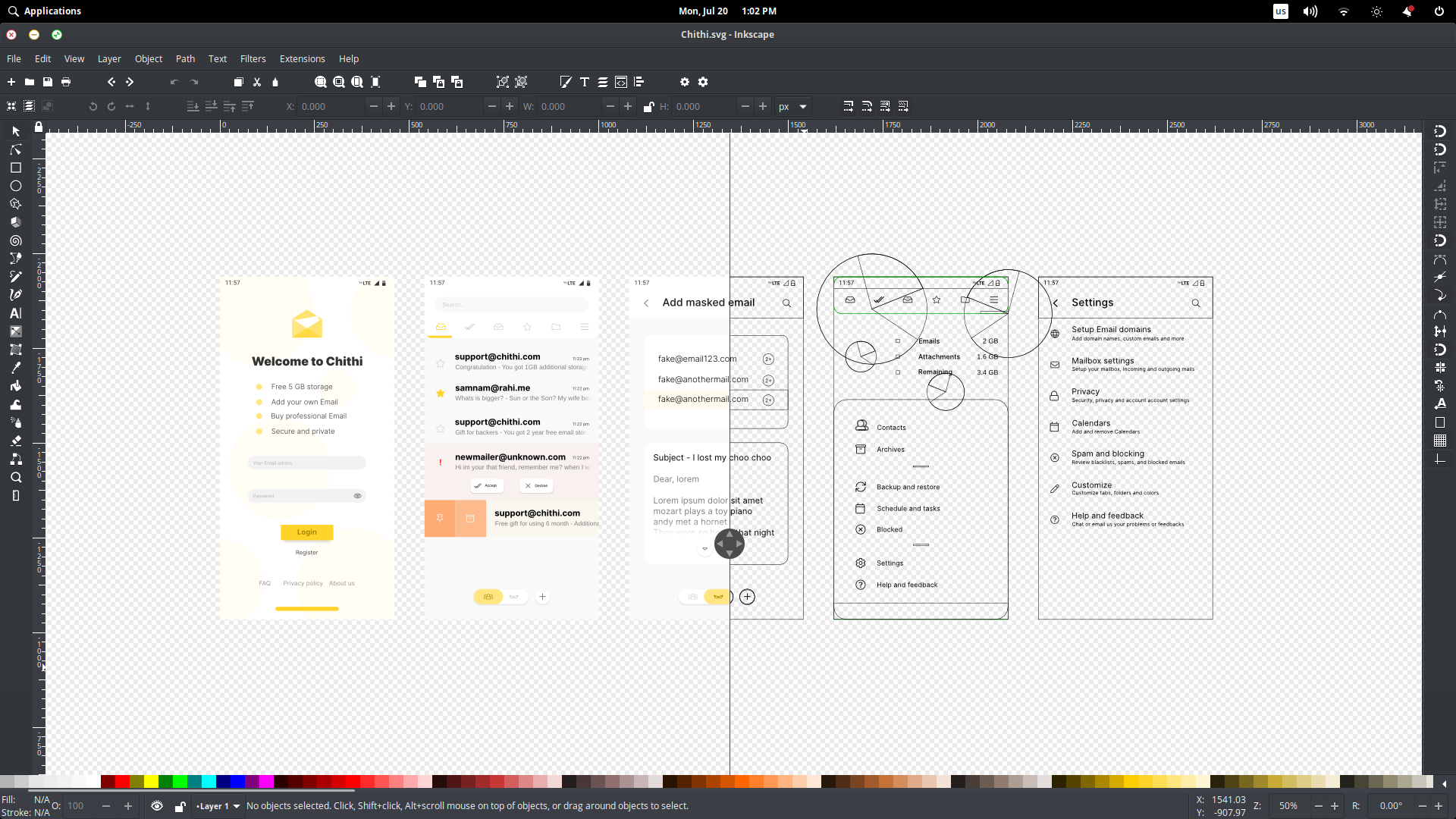Viewport: 1456px width, 819px height.
Task: Toggle scale rounded corners option
Action: pyautogui.click(x=867, y=106)
